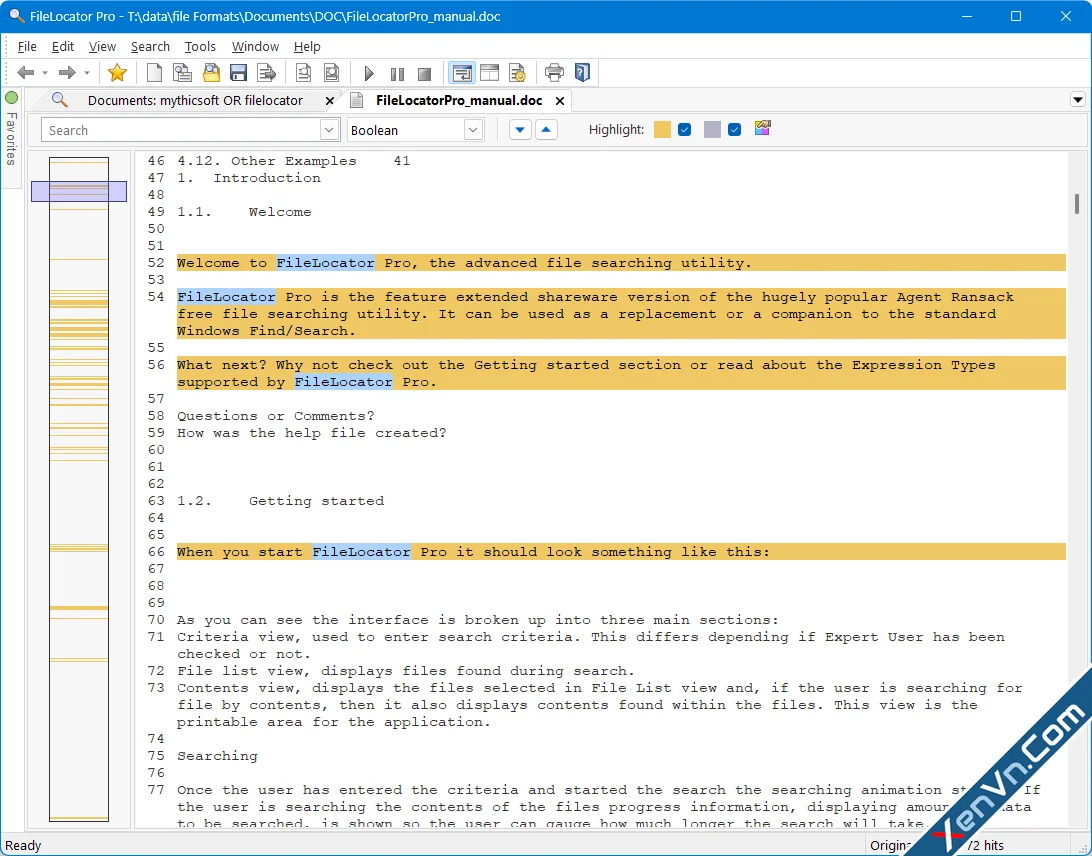Toggle the orange highlight checkbox

(685, 130)
